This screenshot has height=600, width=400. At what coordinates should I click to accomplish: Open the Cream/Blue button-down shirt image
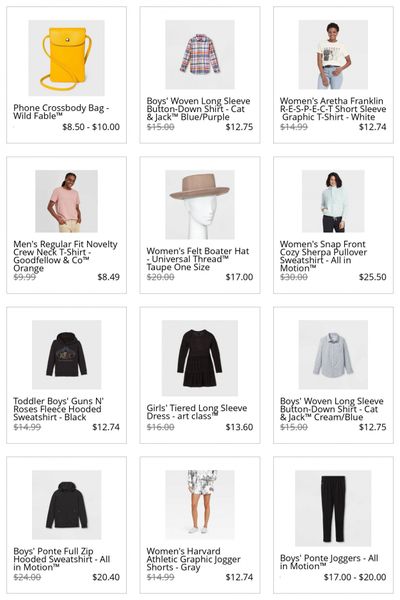click(333, 355)
